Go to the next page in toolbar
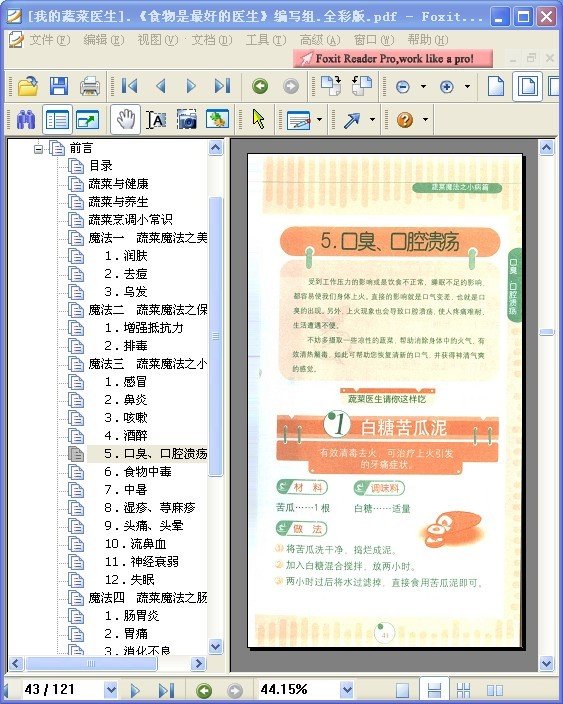This screenshot has width=563, height=704. [191, 86]
